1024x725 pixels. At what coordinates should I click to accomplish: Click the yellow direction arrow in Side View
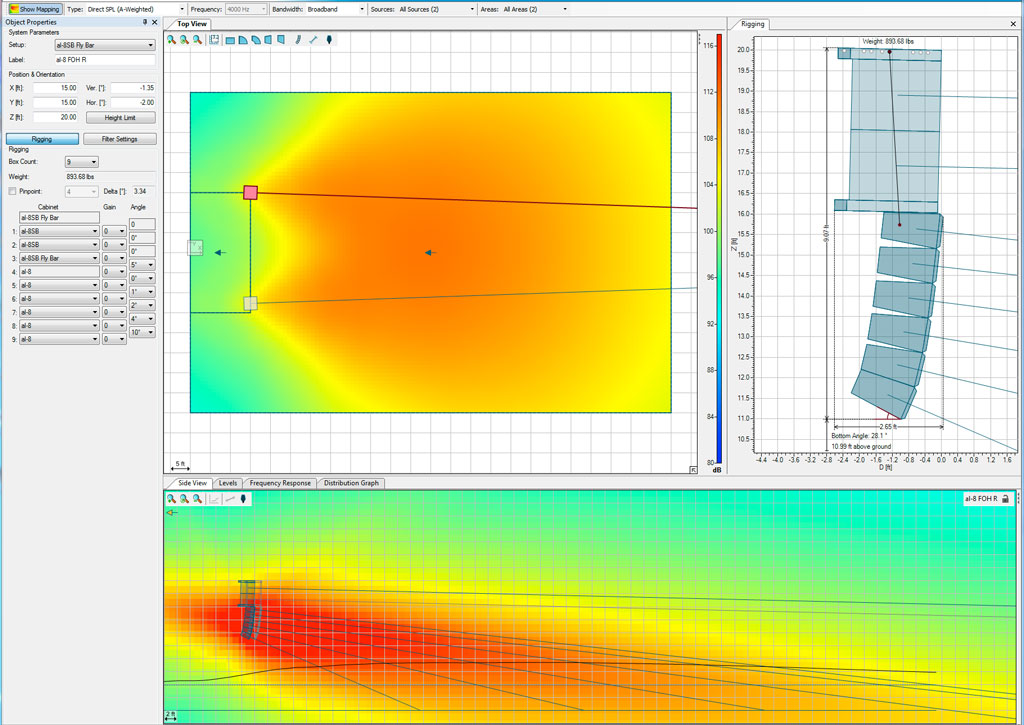click(x=172, y=513)
